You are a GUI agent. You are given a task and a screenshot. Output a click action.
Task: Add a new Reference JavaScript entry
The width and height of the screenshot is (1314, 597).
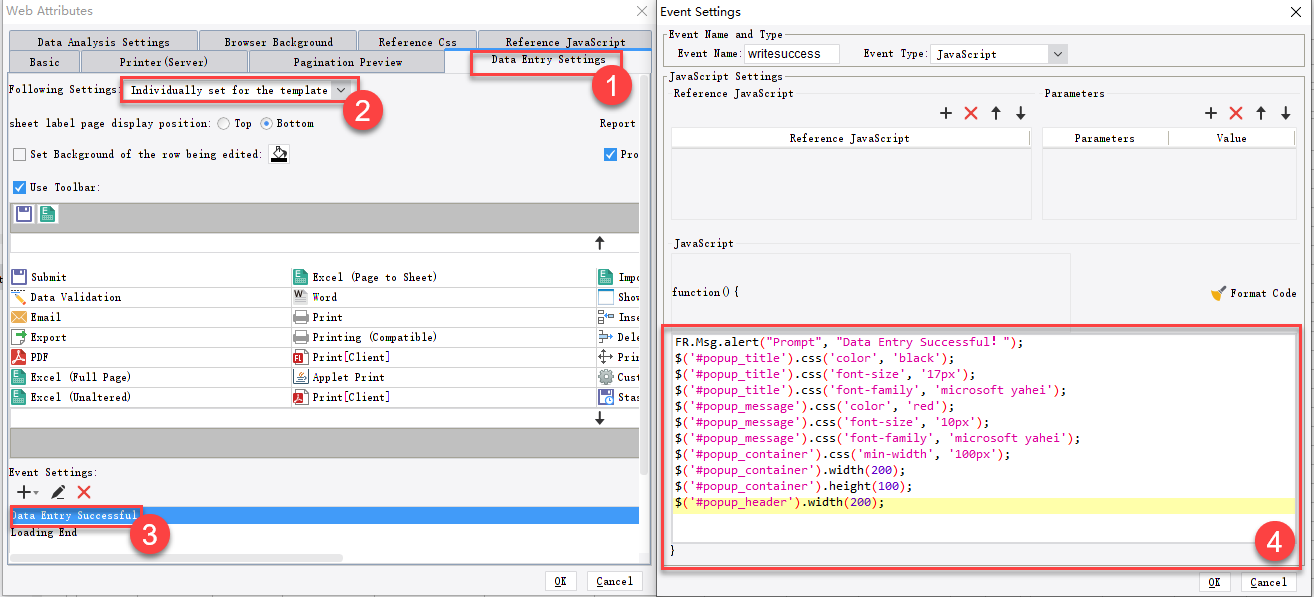(x=946, y=113)
